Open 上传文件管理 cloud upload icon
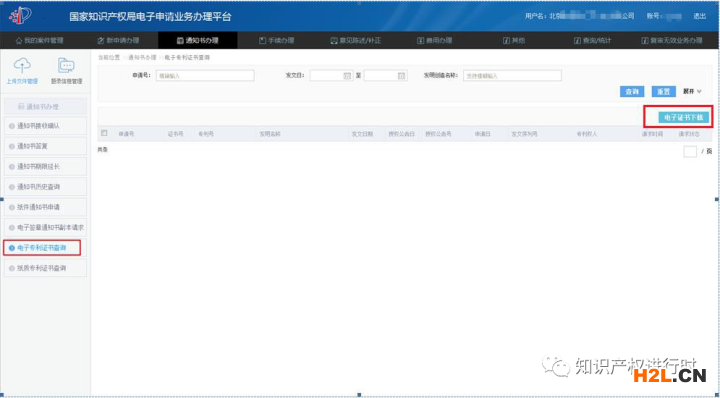The height and width of the screenshot is (398, 720). [22, 66]
